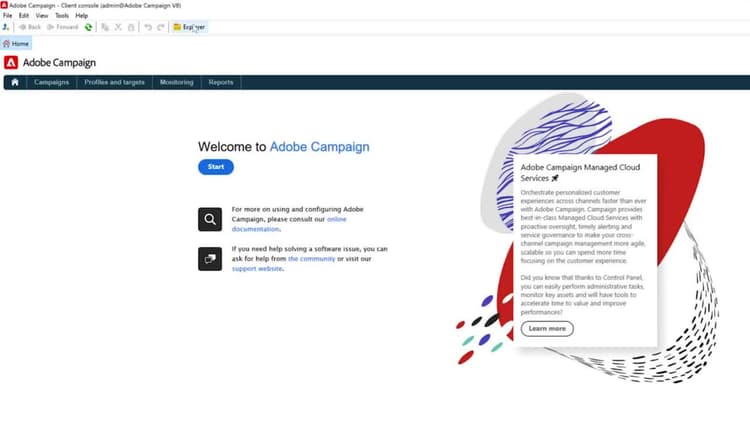This screenshot has width=750, height=421.
Task: Click the chat bubbles help icon
Action: coord(210,259)
